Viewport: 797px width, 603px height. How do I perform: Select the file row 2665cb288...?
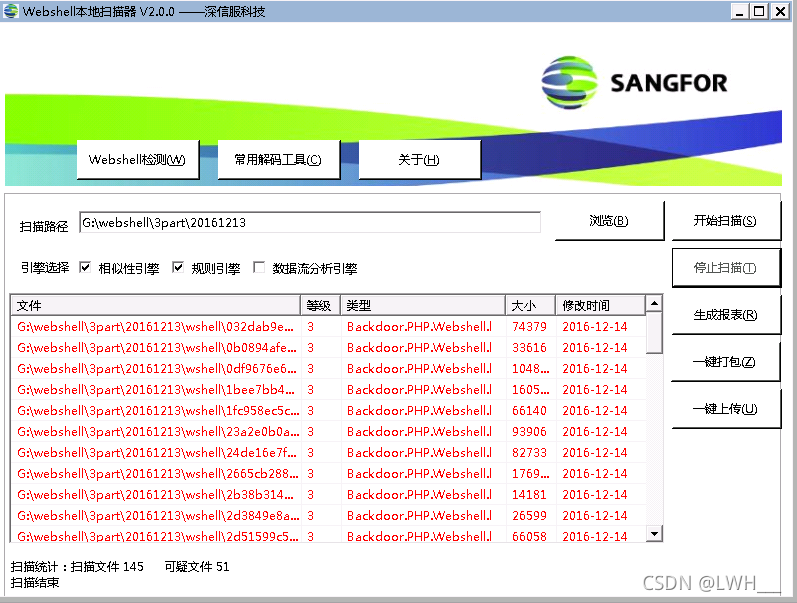pos(328,474)
